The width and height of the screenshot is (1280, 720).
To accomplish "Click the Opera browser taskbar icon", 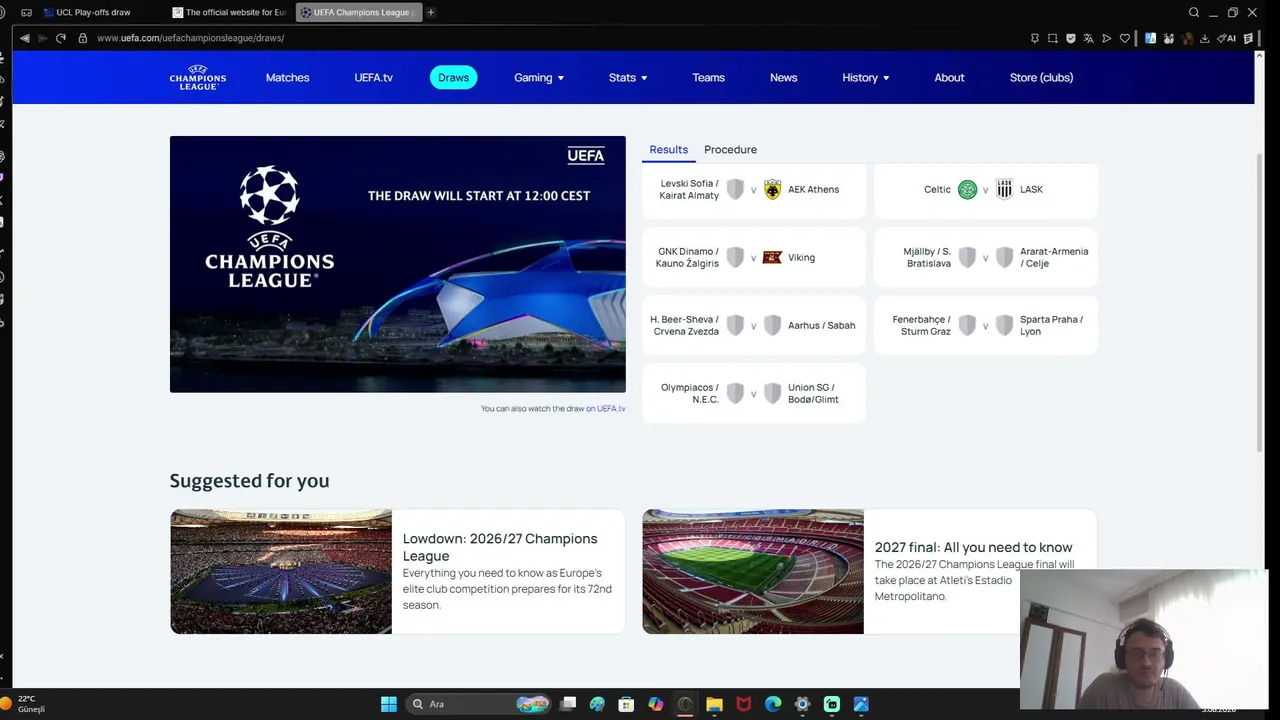I will [685, 704].
